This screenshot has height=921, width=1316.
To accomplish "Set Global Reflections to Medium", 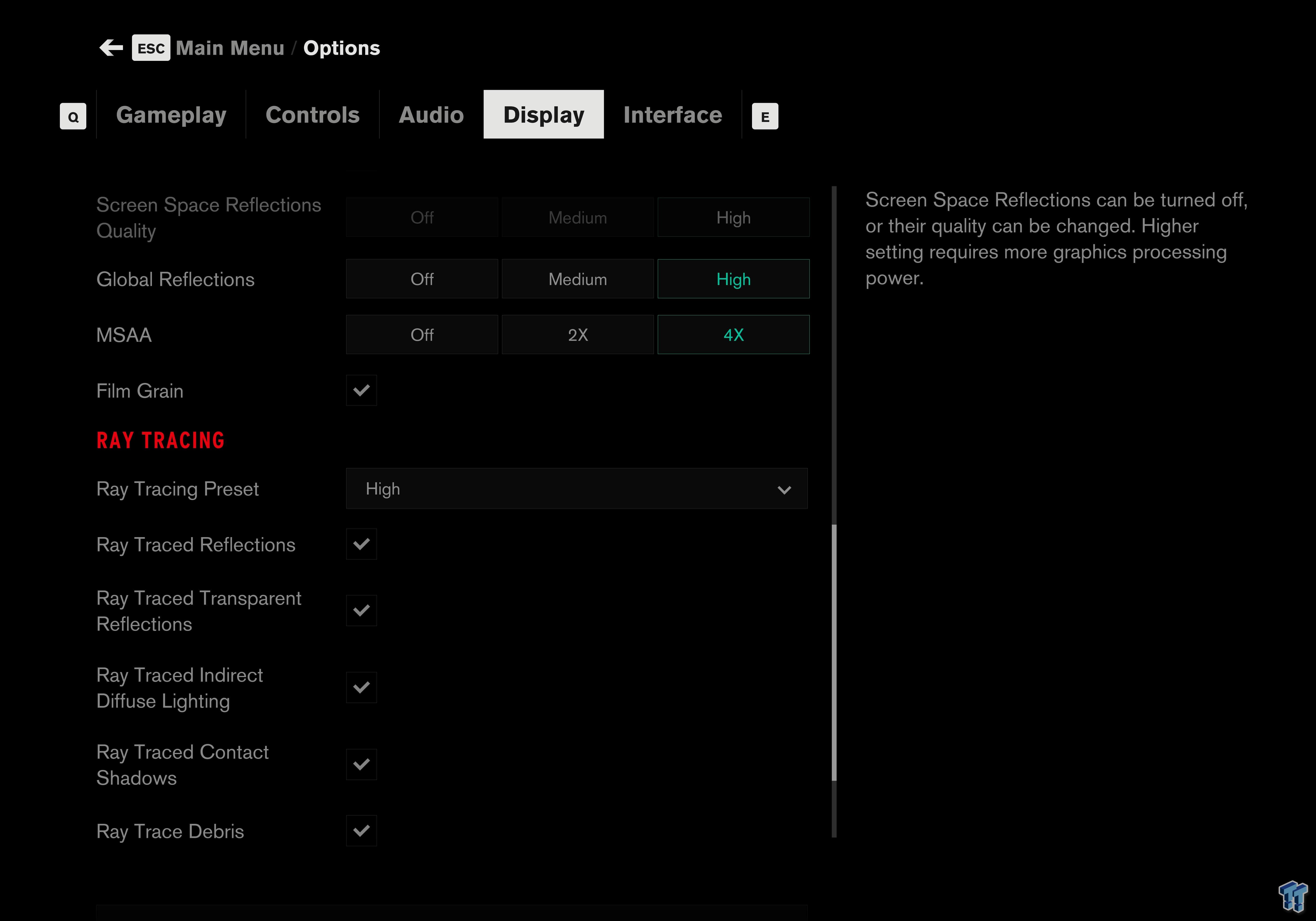I will tap(578, 279).
